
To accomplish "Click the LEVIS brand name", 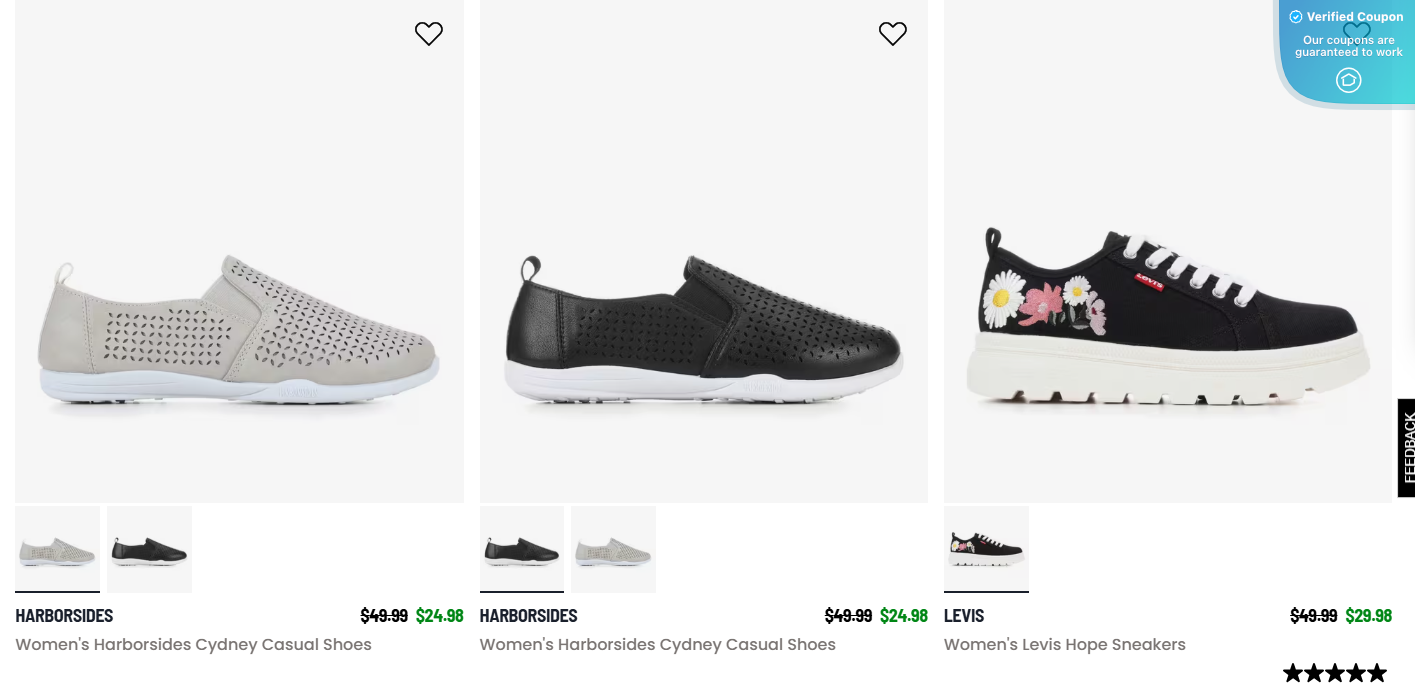I will [964, 616].
